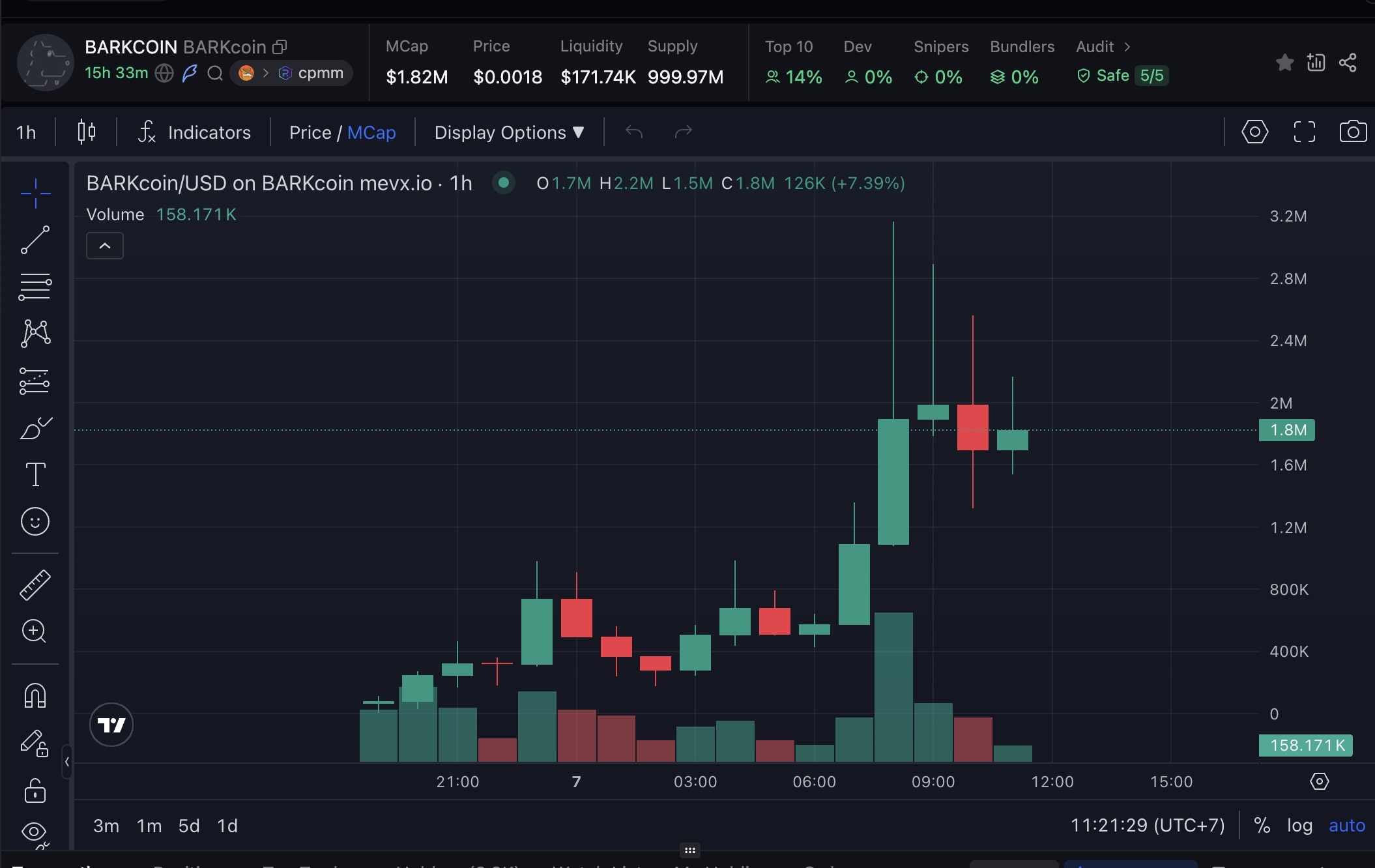Click the Safe 5/5 audit badge

[1122, 76]
